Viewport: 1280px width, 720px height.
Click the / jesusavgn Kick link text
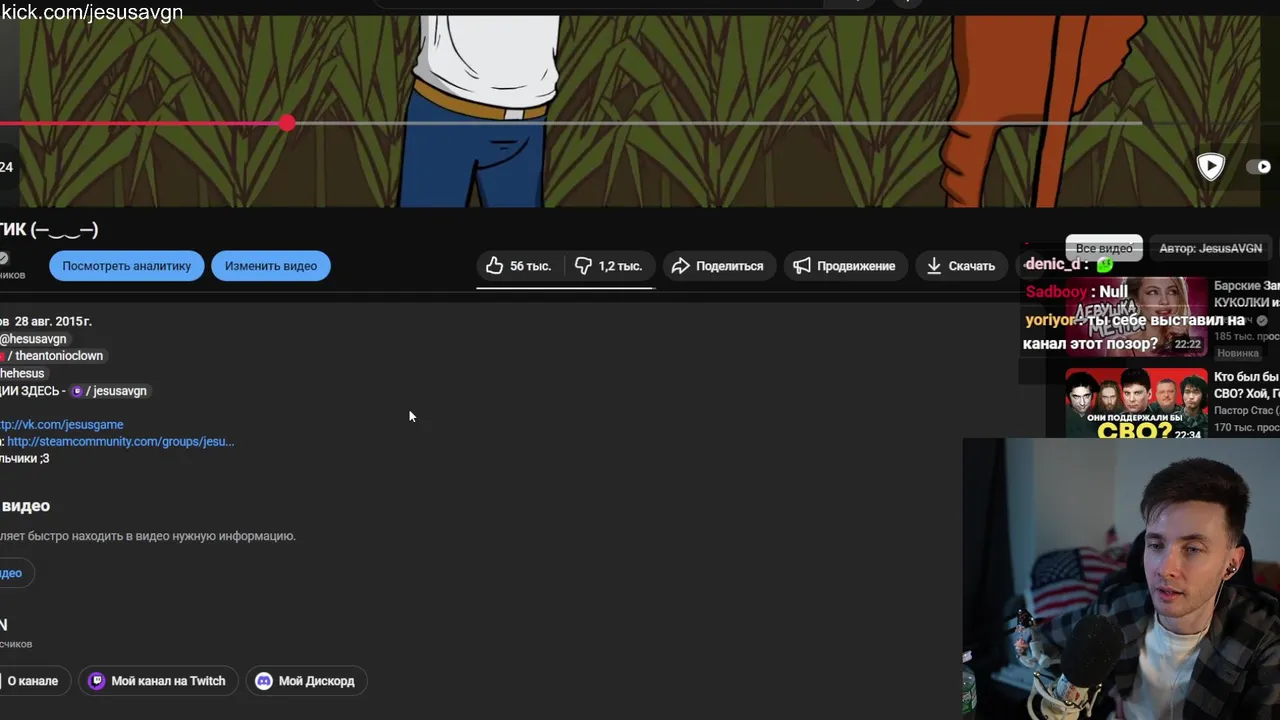pos(116,391)
